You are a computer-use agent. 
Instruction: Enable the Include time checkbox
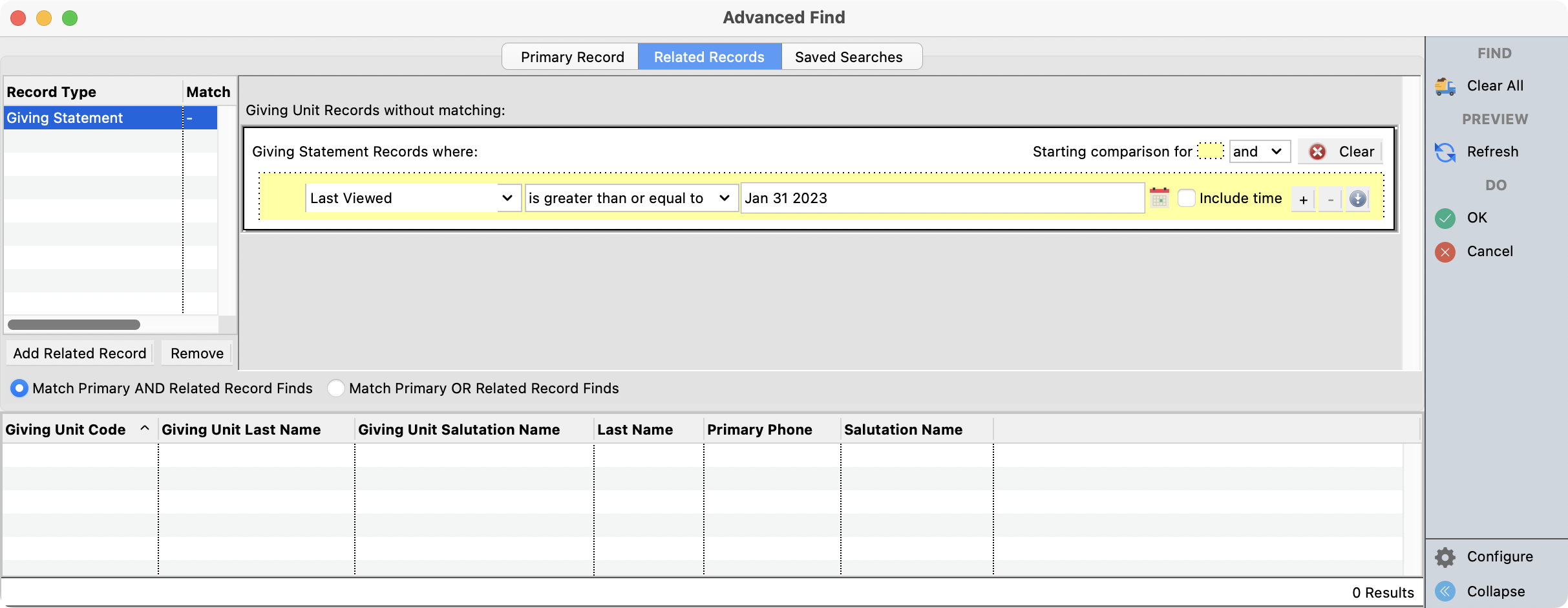1186,198
